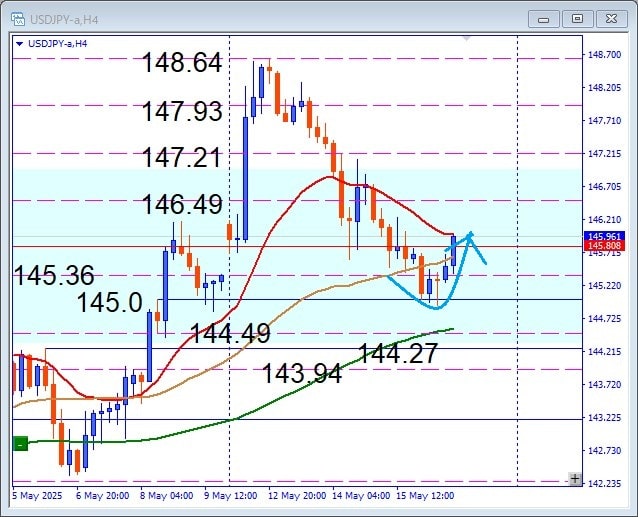Select the 145.0 level label
The image size is (638, 517).
tap(109, 302)
